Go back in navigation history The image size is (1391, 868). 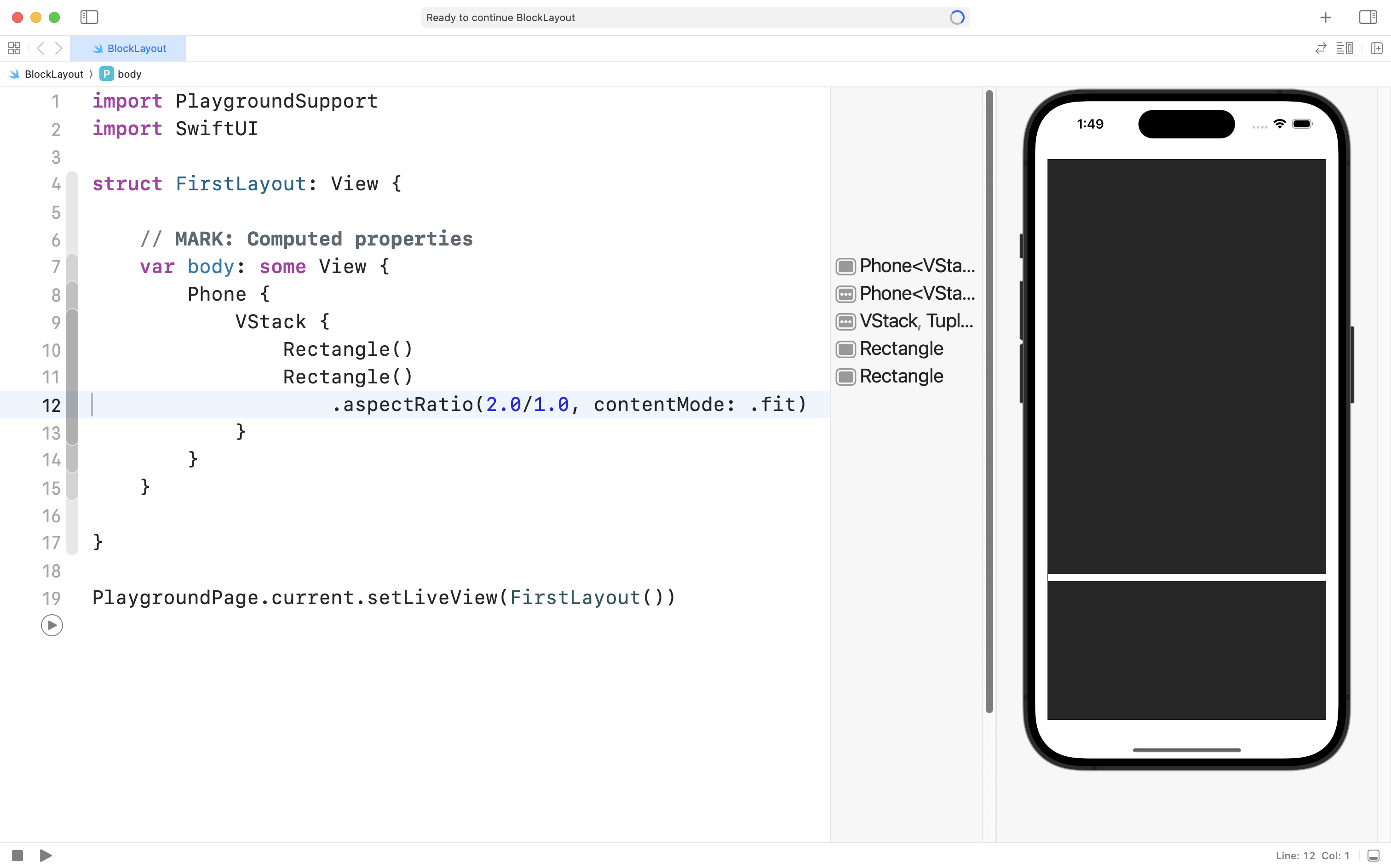pyautogui.click(x=40, y=48)
